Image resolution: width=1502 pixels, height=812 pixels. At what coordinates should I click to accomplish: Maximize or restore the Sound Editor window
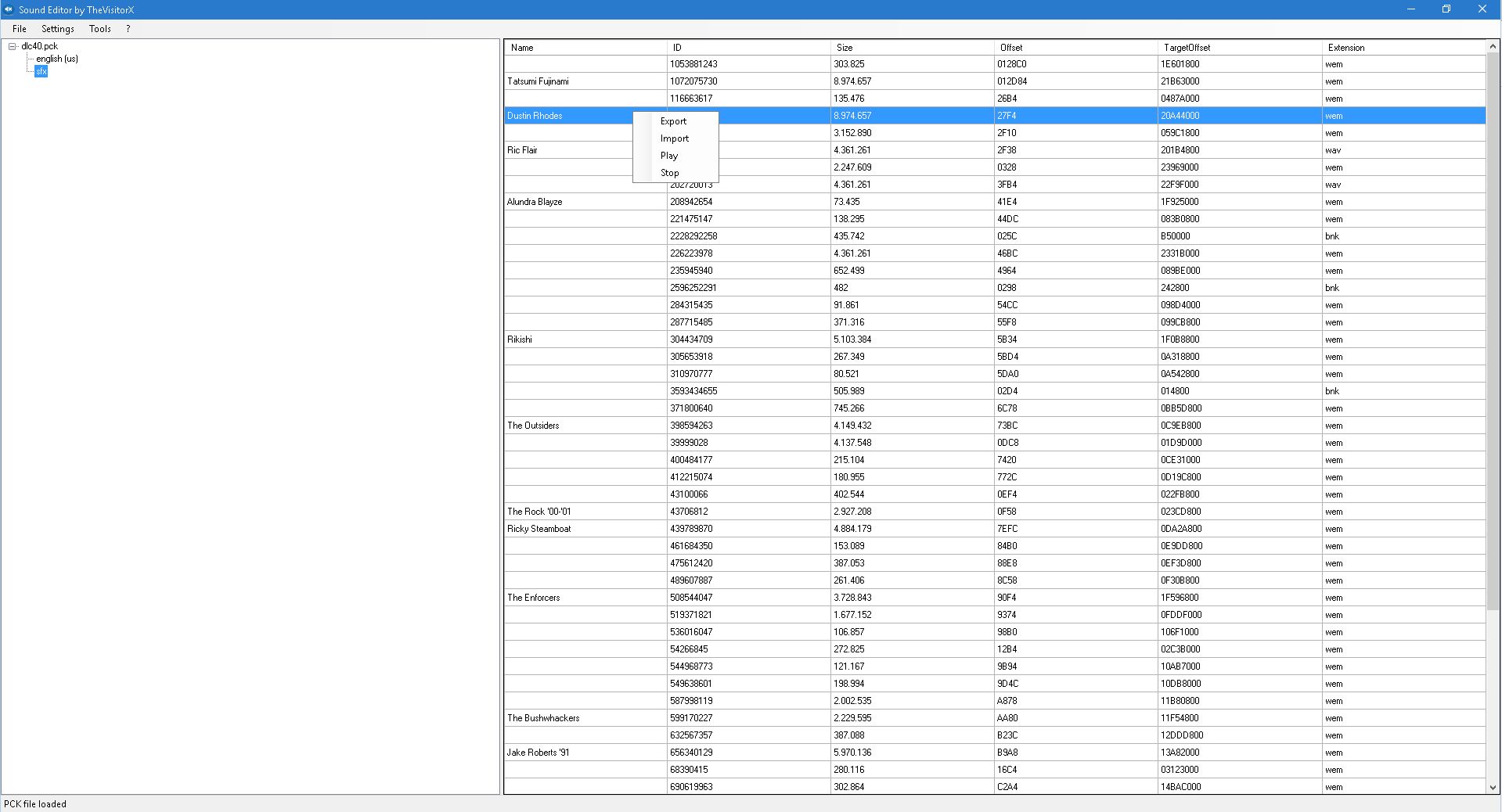click(x=1446, y=9)
